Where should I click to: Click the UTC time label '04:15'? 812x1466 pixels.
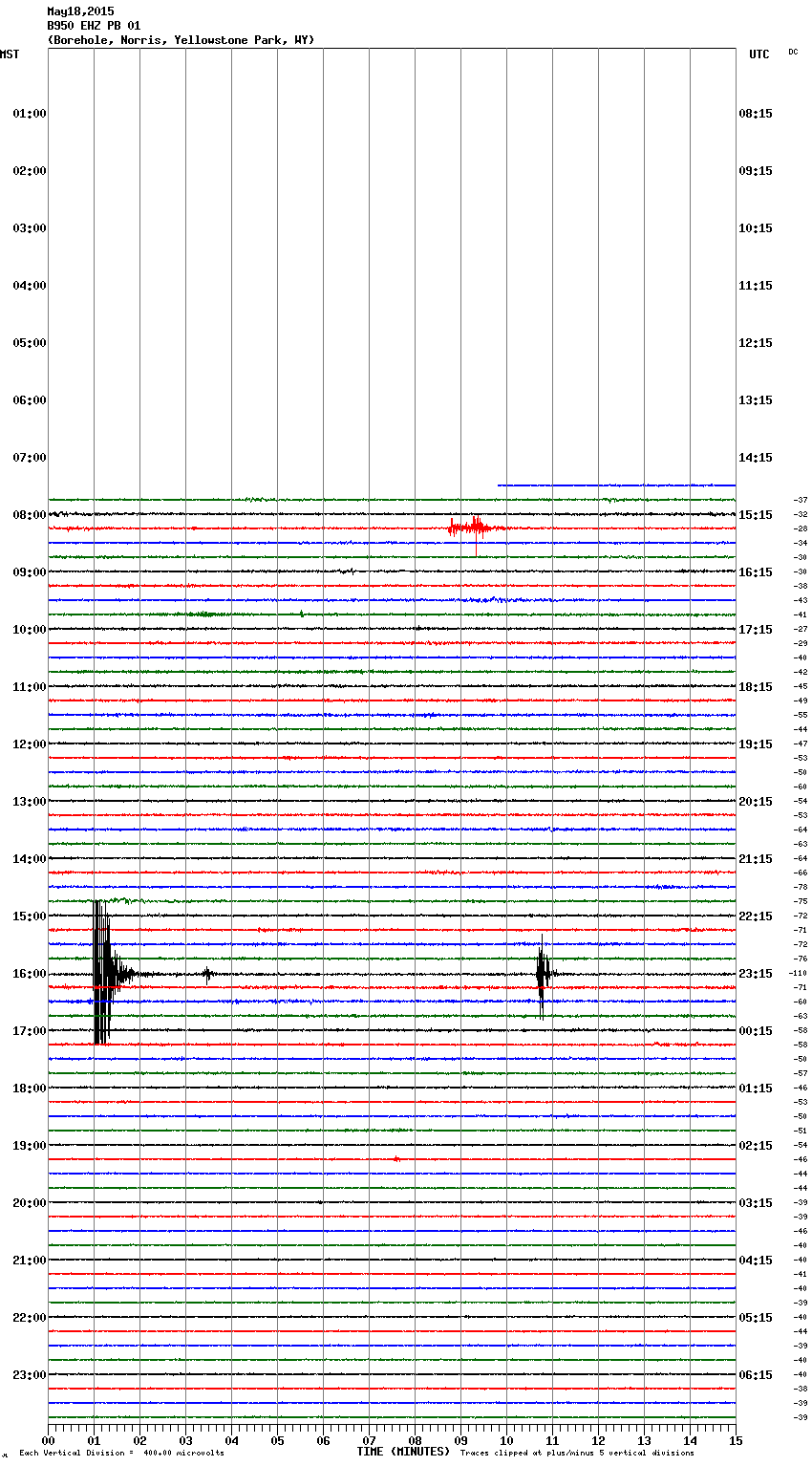756,1261
